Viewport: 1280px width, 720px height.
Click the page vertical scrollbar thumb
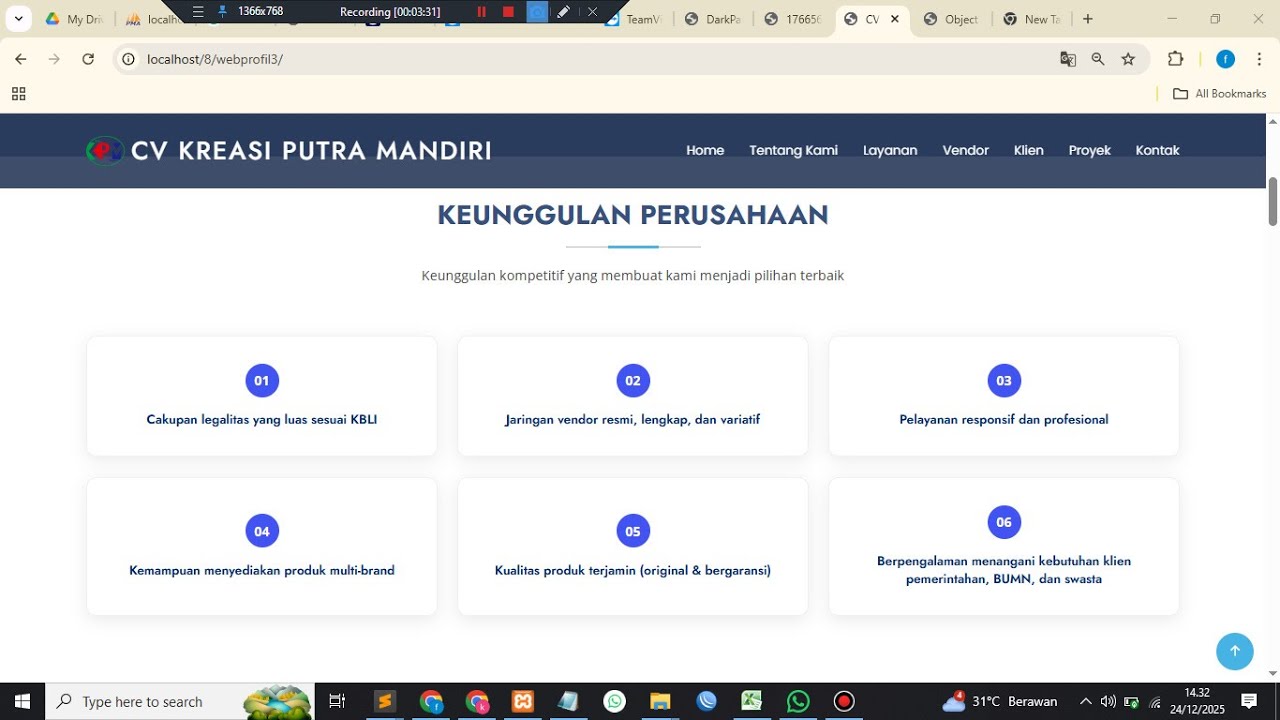[1273, 201]
